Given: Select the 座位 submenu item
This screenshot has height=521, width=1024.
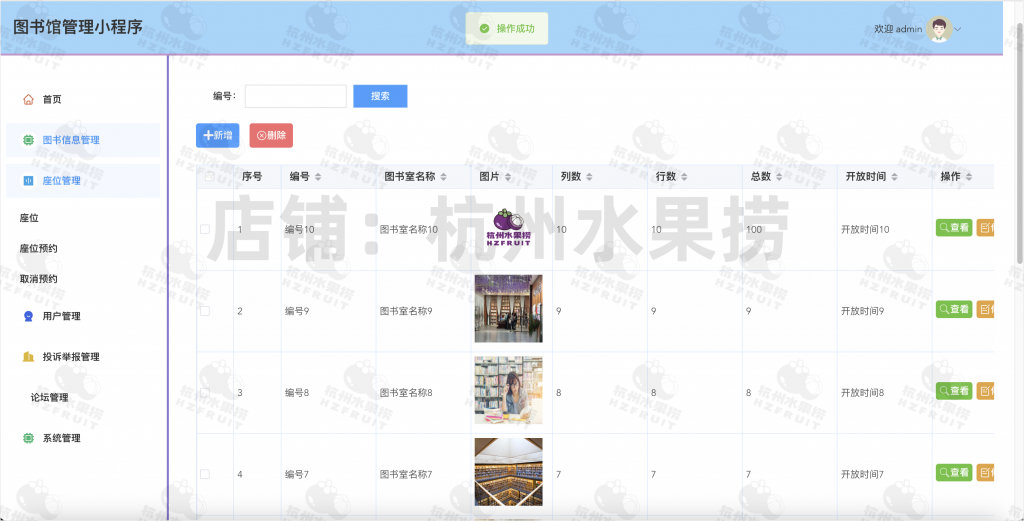Looking at the screenshot, I should click(29, 218).
